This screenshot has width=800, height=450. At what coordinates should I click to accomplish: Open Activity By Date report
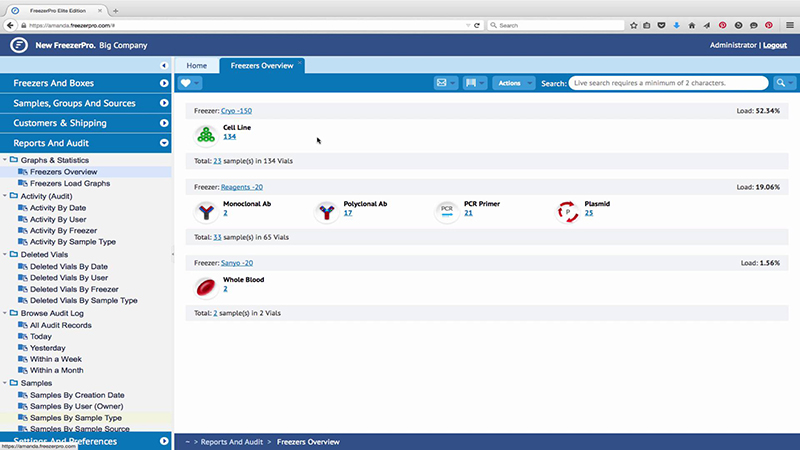click(x=58, y=208)
